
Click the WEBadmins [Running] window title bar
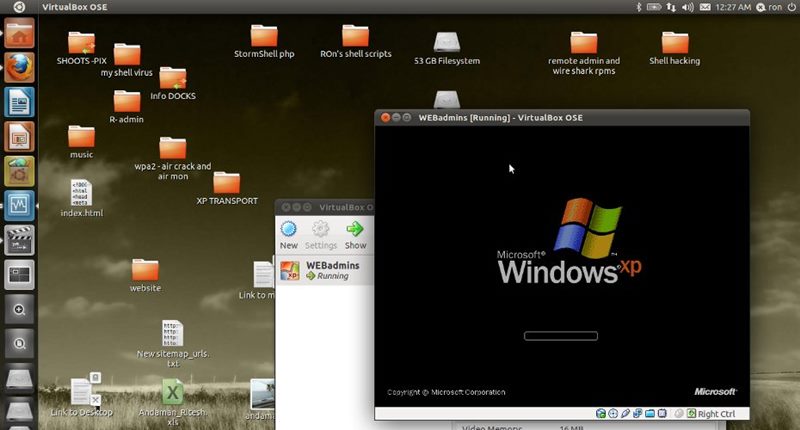(562, 117)
